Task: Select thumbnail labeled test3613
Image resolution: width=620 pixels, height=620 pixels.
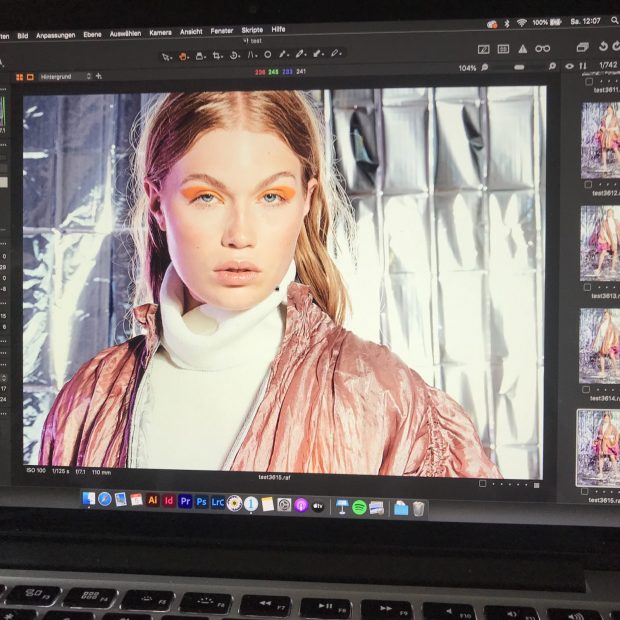Action: coord(600,243)
